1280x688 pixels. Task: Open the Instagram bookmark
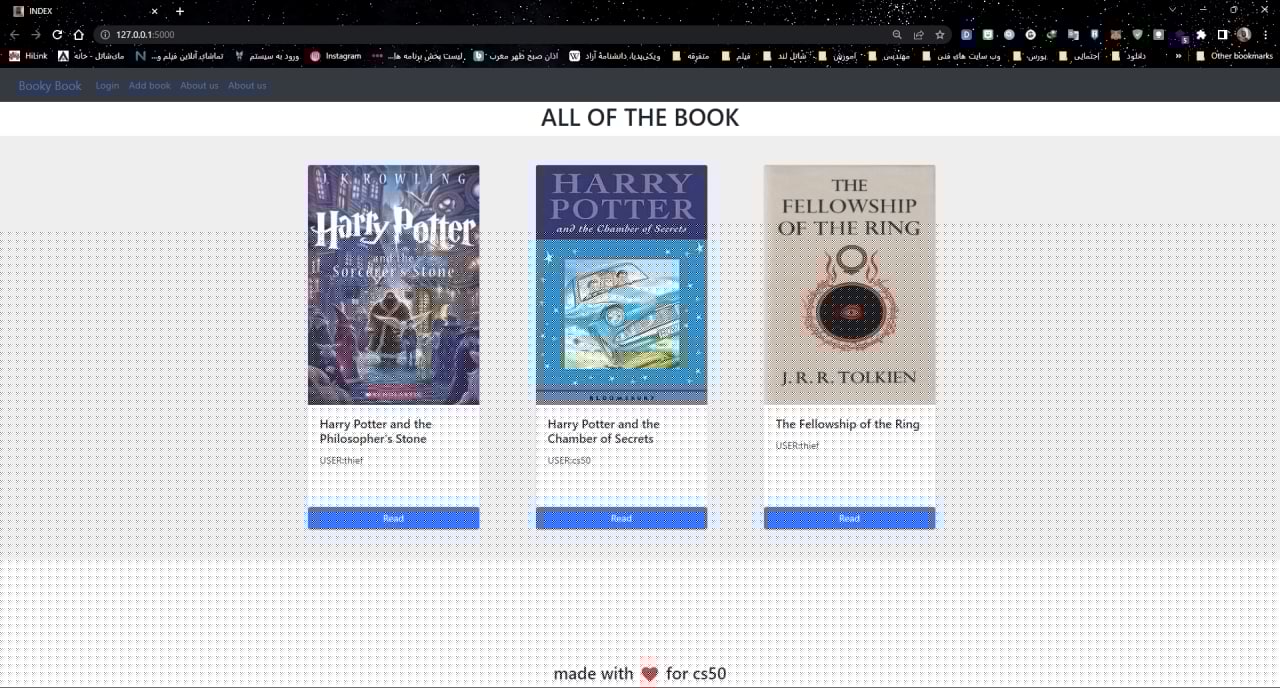pos(335,56)
